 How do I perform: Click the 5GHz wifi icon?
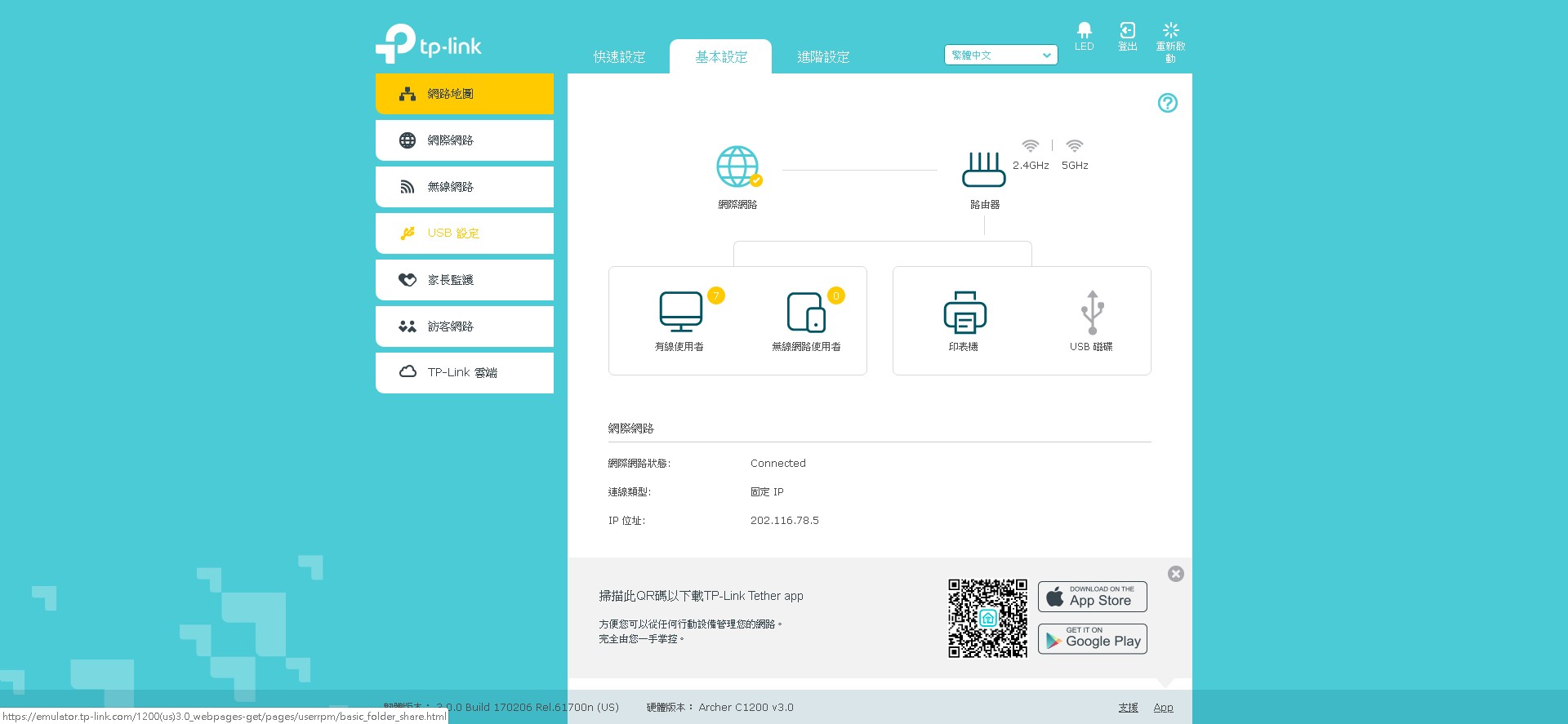point(1075,145)
